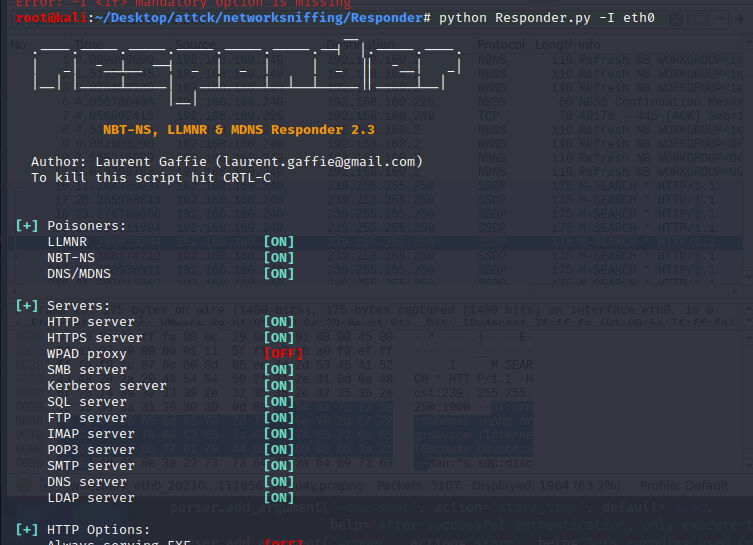Open the Wireshark filter history dropdown
This screenshot has height=545, width=753.
pyautogui.click(x=721, y=19)
